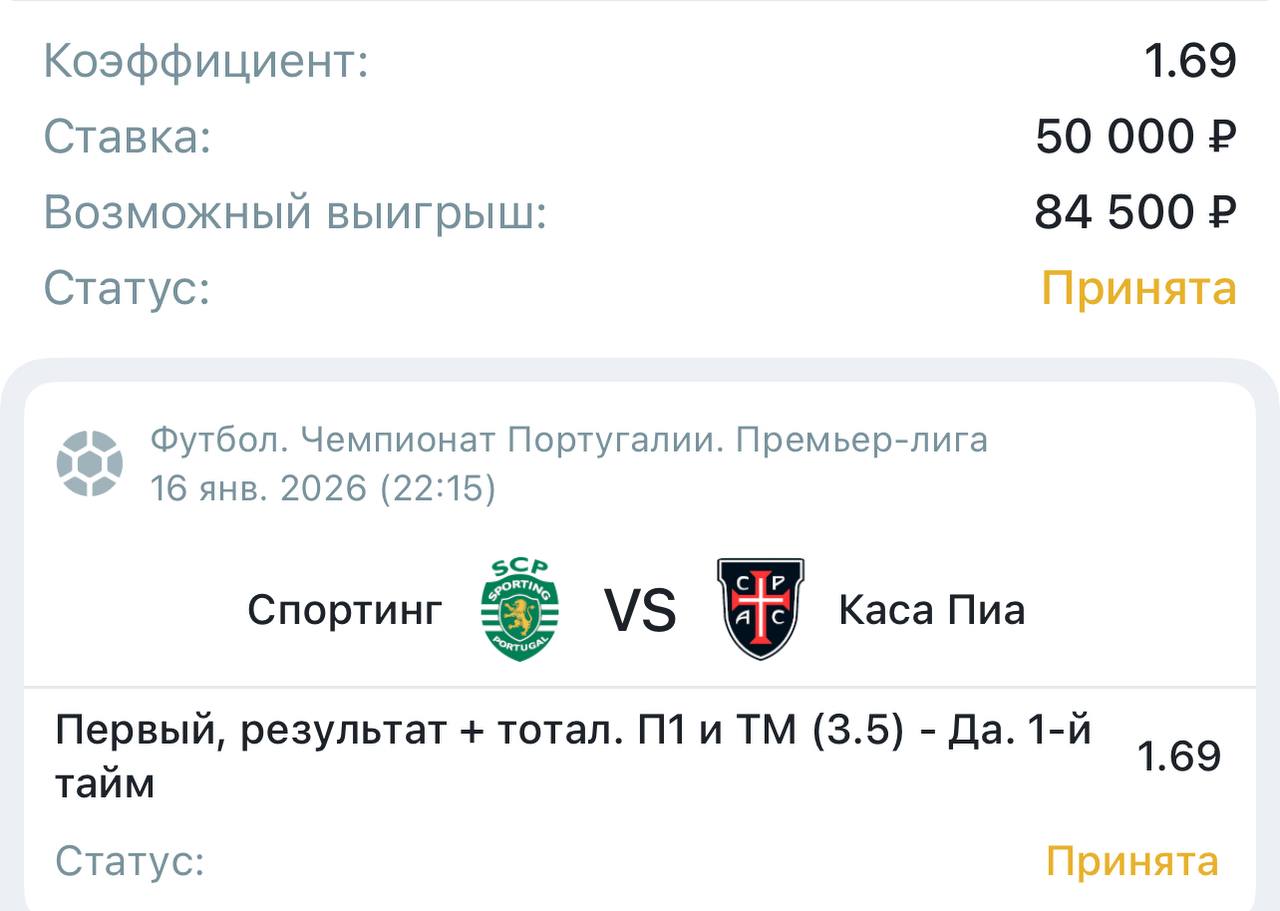Click the Статус label inside the match card
Image resolution: width=1280 pixels, height=911 pixels.
[x=130, y=861]
